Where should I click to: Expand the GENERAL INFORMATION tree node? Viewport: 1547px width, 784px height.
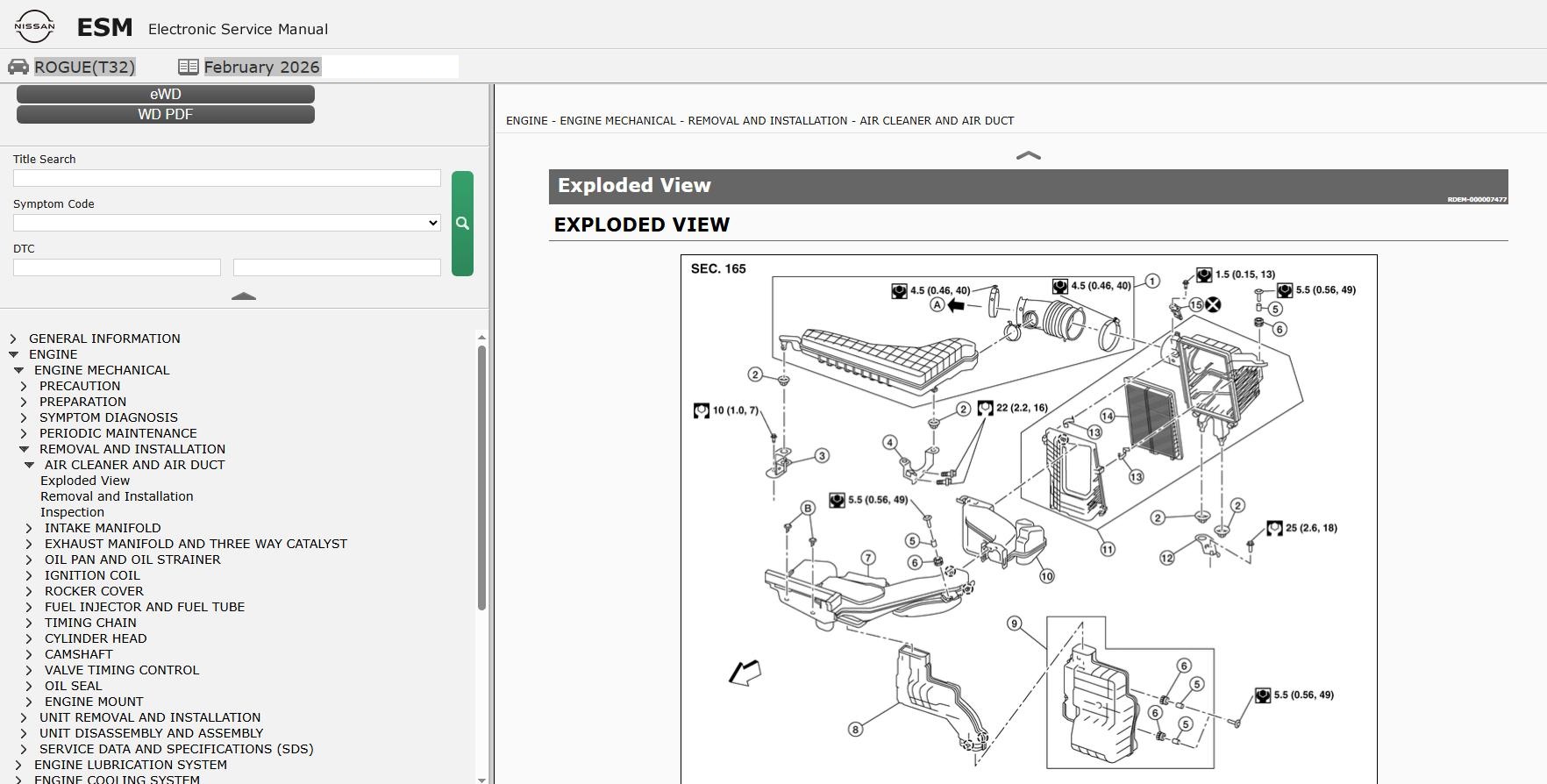(x=13, y=339)
